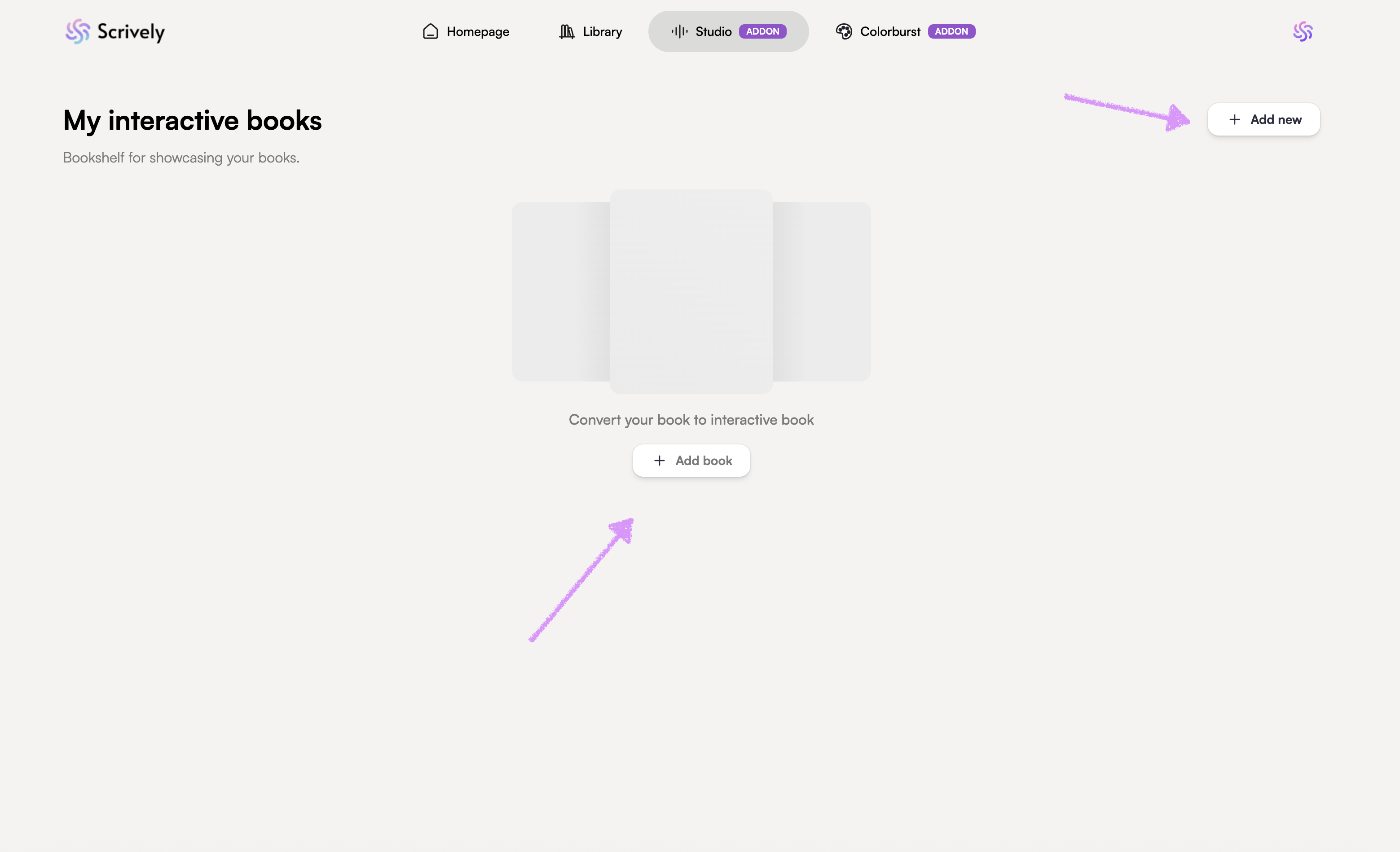This screenshot has height=852, width=1400.
Task: Click the center placeholder book cover
Action: 691,291
